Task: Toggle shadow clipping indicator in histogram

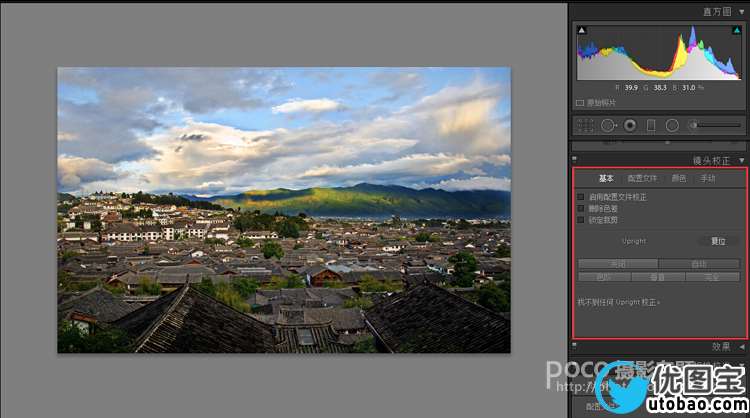Action: coord(582,31)
